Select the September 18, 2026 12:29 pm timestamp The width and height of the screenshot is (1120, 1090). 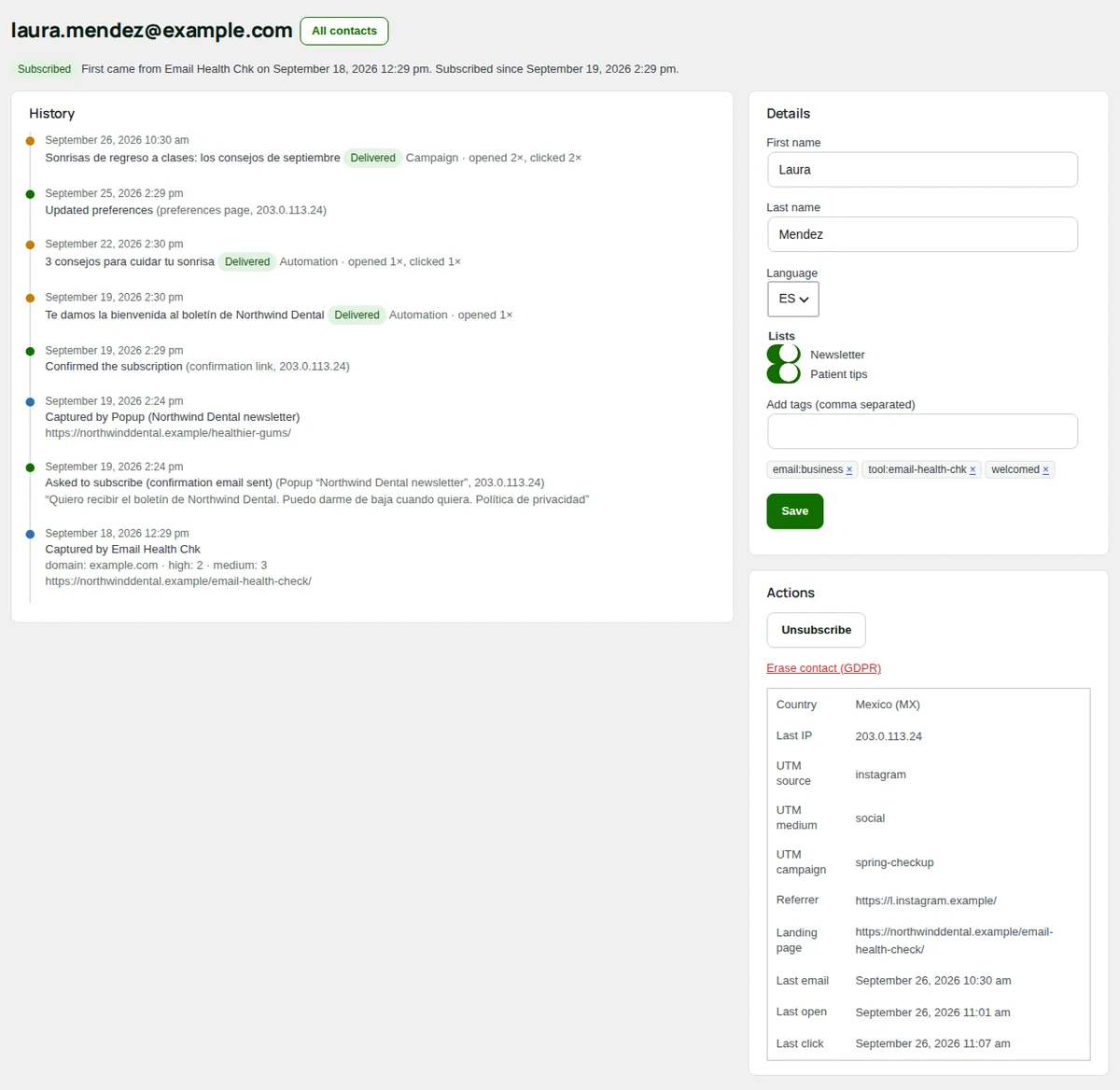[x=117, y=534]
